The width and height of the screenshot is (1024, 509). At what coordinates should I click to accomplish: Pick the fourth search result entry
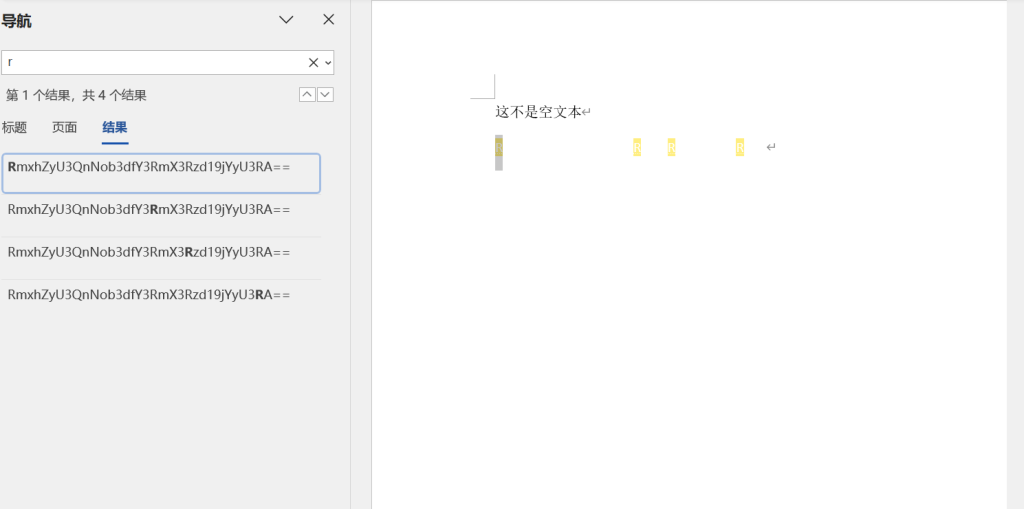point(160,294)
